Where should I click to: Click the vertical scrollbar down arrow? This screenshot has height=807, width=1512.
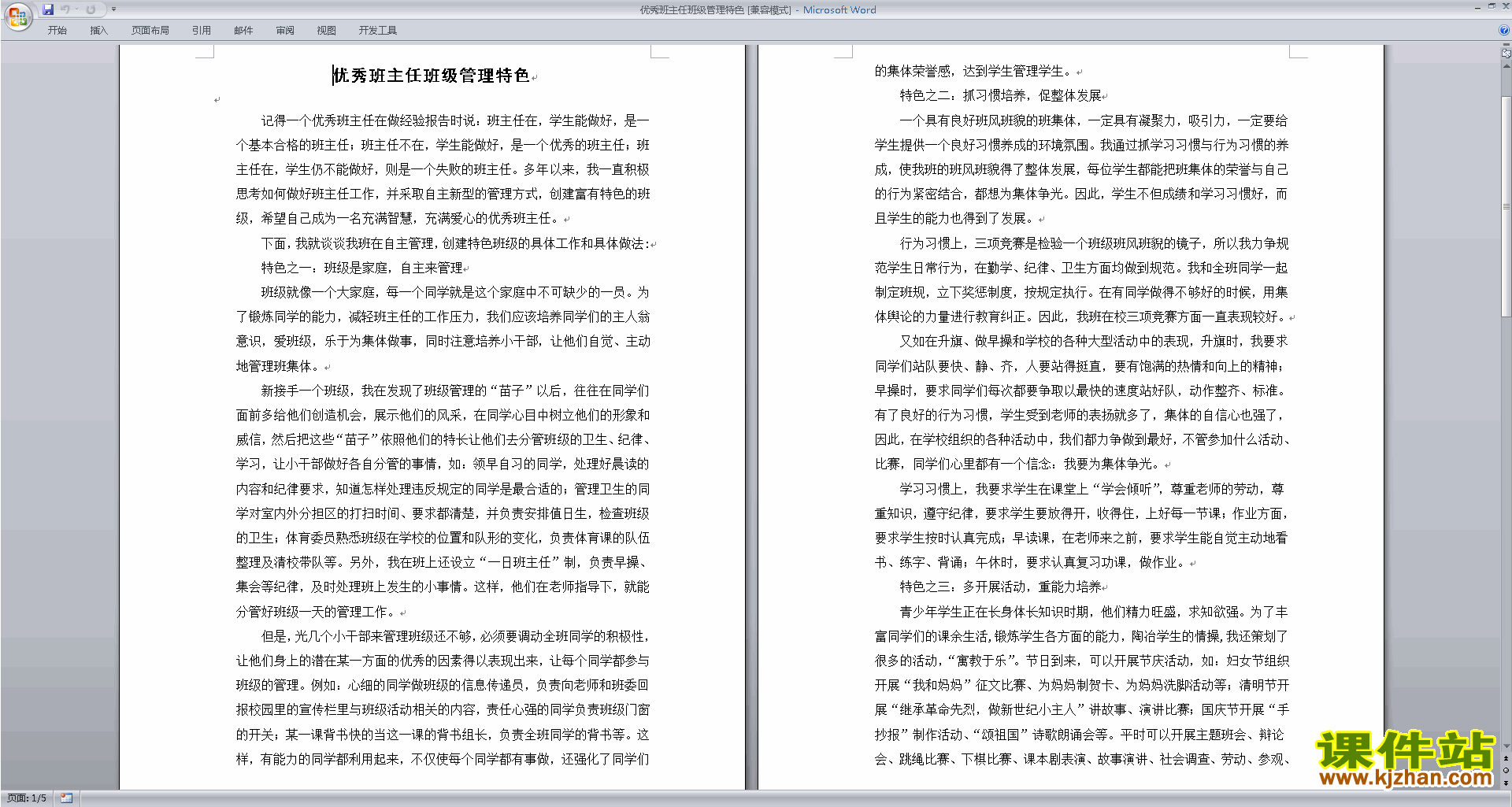click(1506, 746)
